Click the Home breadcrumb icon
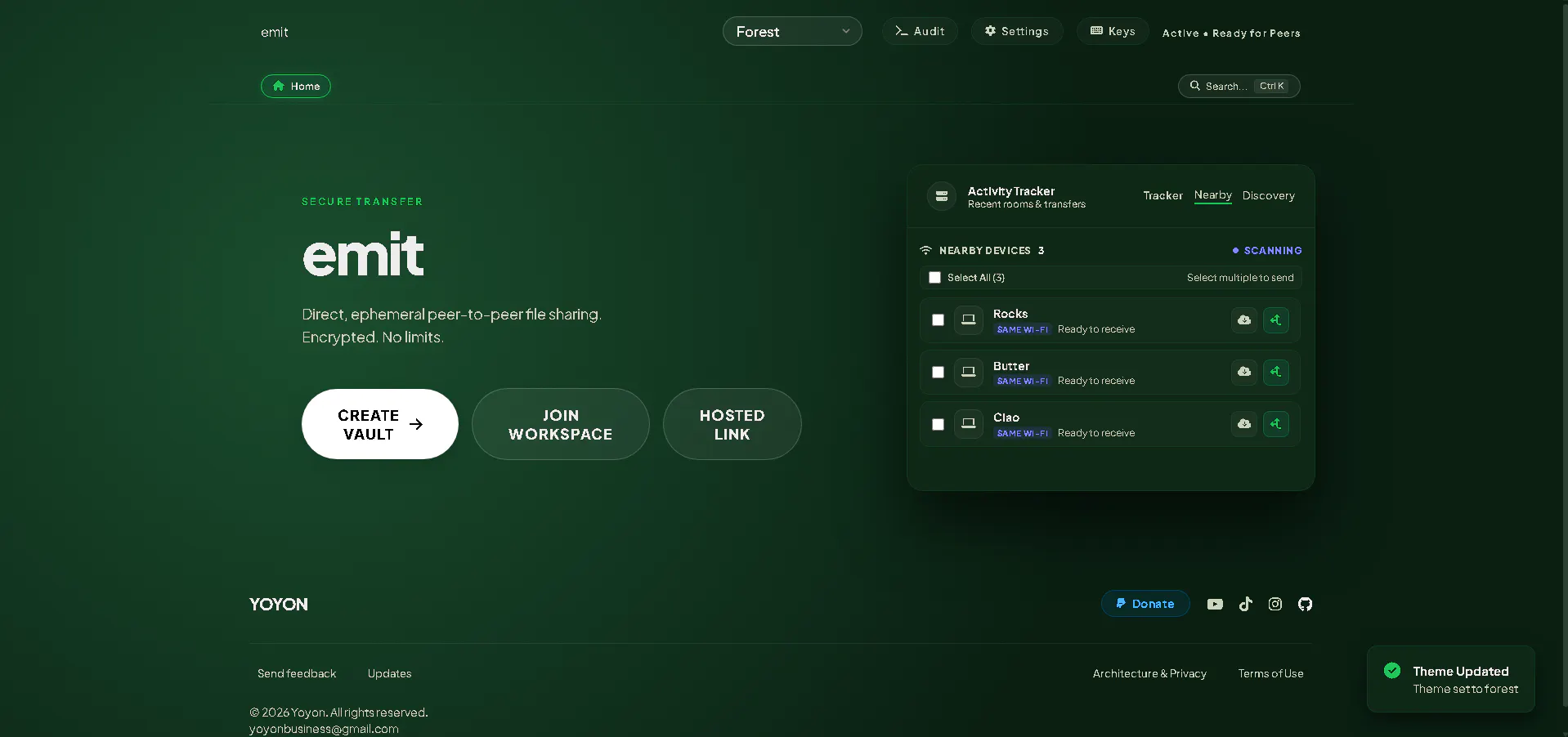The image size is (1568, 737). tap(279, 86)
